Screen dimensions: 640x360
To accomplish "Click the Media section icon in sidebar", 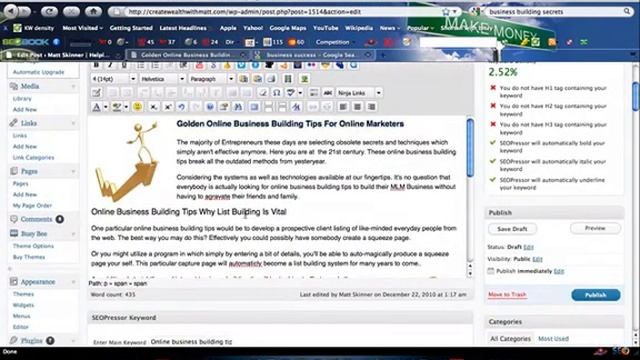I will 14,86.
